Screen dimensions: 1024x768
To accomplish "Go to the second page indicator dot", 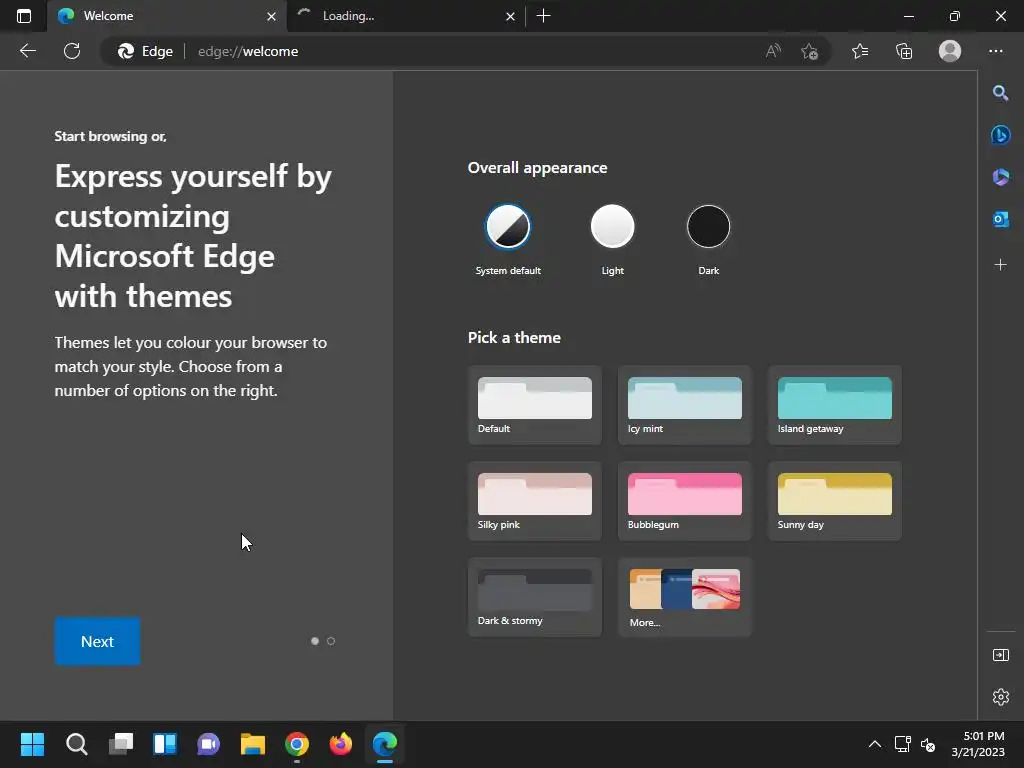I will 331,641.
